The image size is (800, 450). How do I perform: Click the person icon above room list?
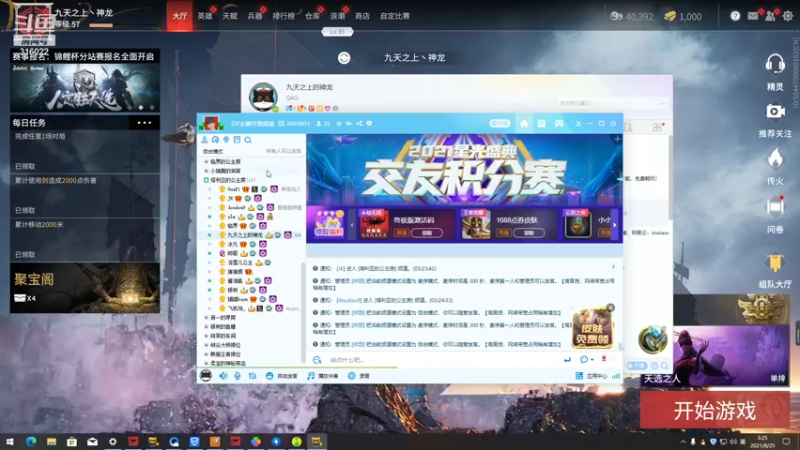tap(205, 140)
